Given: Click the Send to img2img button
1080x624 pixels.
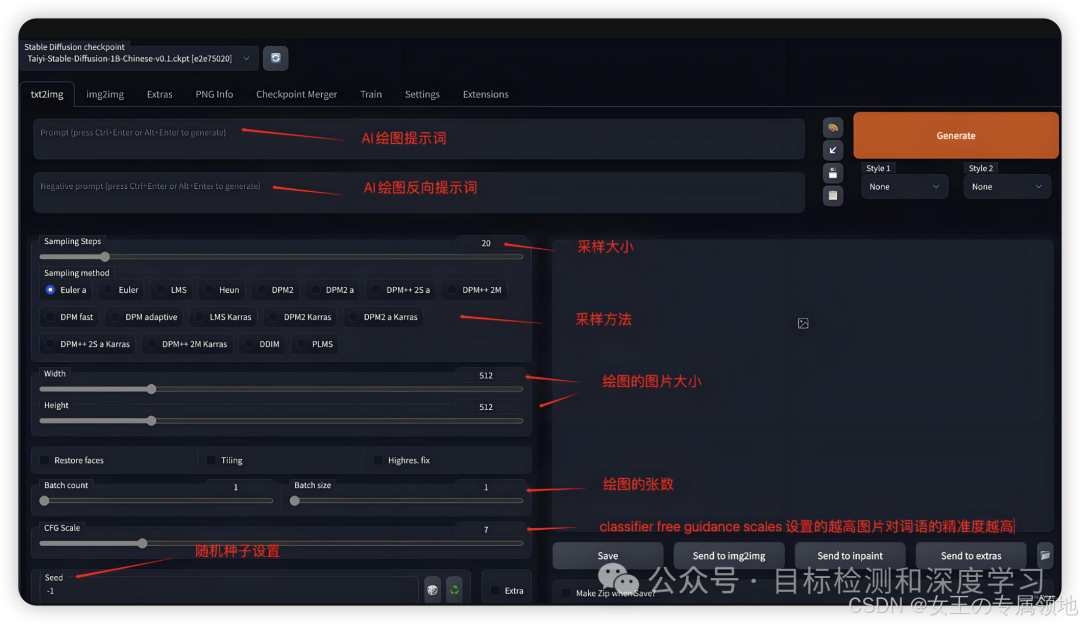Looking at the screenshot, I should (x=729, y=556).
